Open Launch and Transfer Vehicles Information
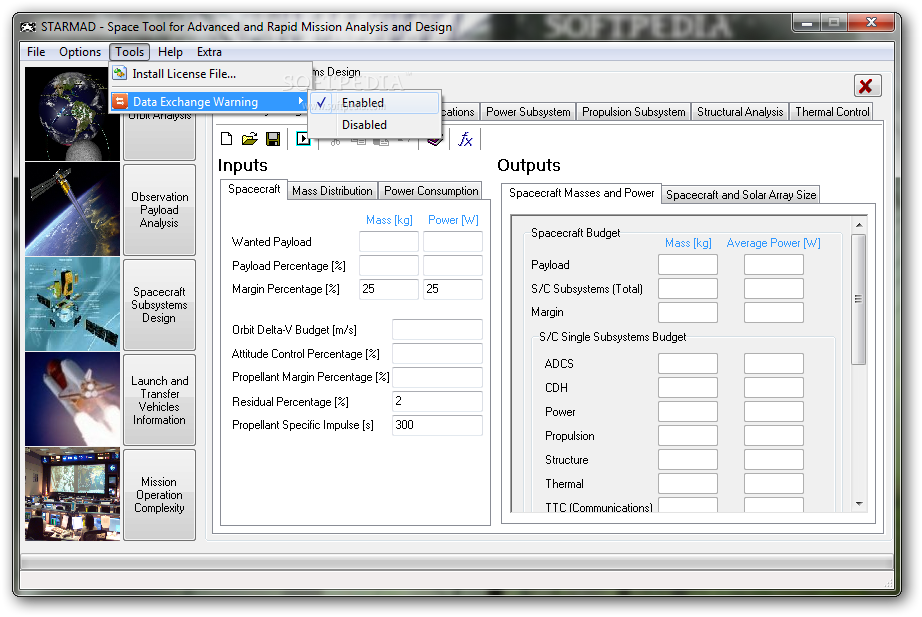Viewport: 922px width, 617px height. 159,400
